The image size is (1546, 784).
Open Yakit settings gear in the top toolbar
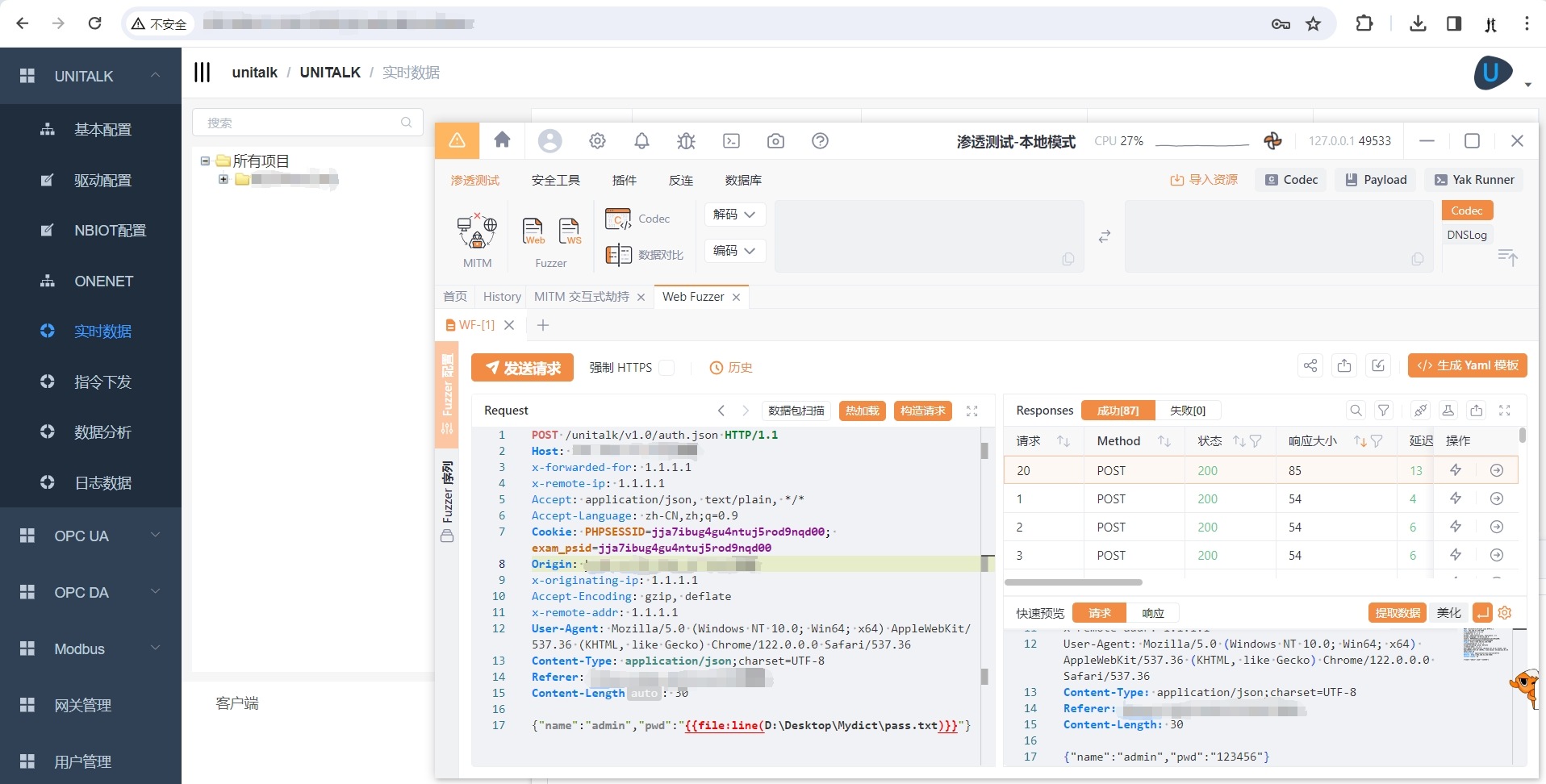597,141
